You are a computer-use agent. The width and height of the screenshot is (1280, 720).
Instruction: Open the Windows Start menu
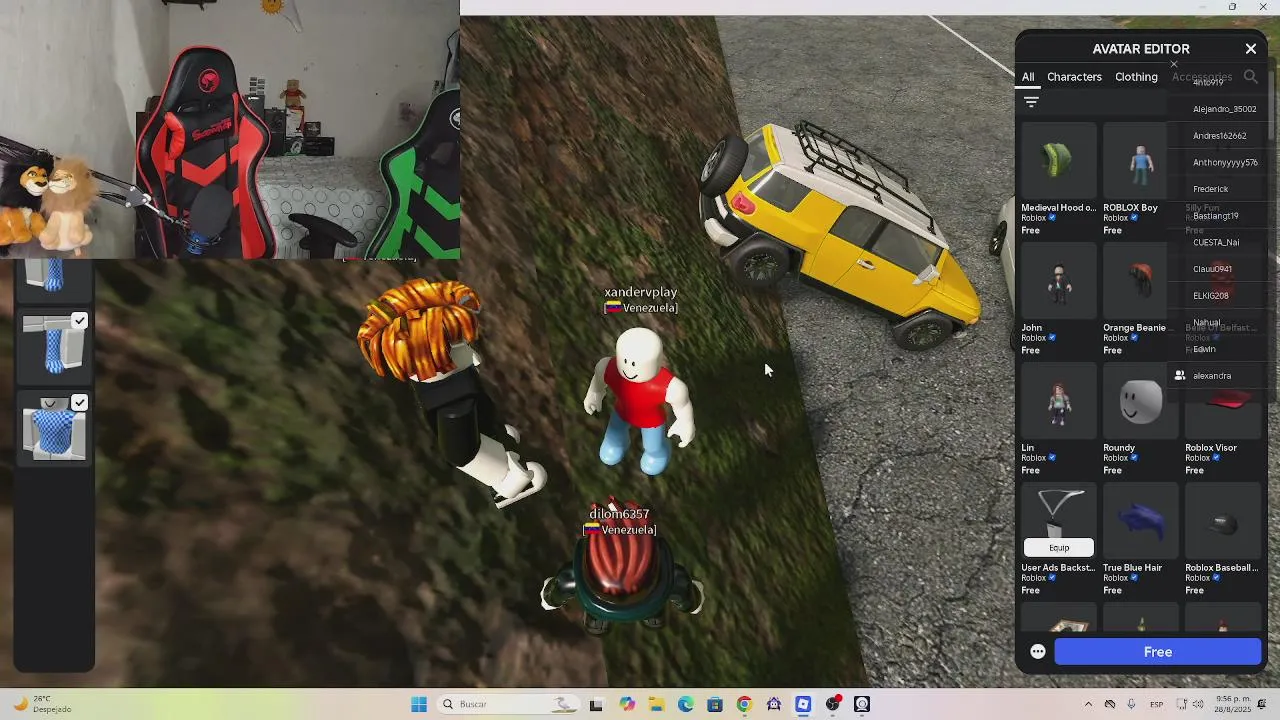[419, 704]
